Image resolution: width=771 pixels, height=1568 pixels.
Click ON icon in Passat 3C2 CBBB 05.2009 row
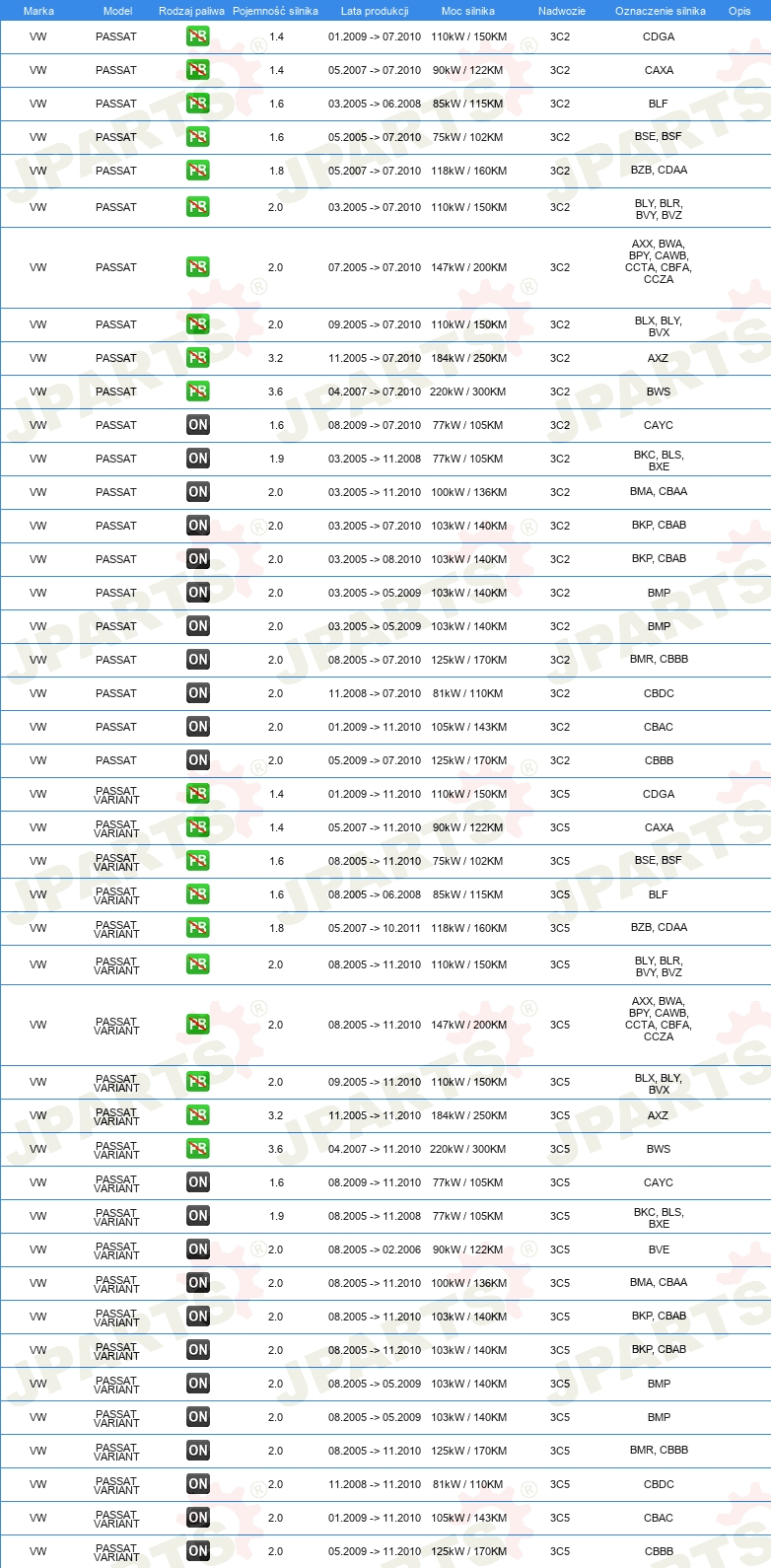[198, 760]
